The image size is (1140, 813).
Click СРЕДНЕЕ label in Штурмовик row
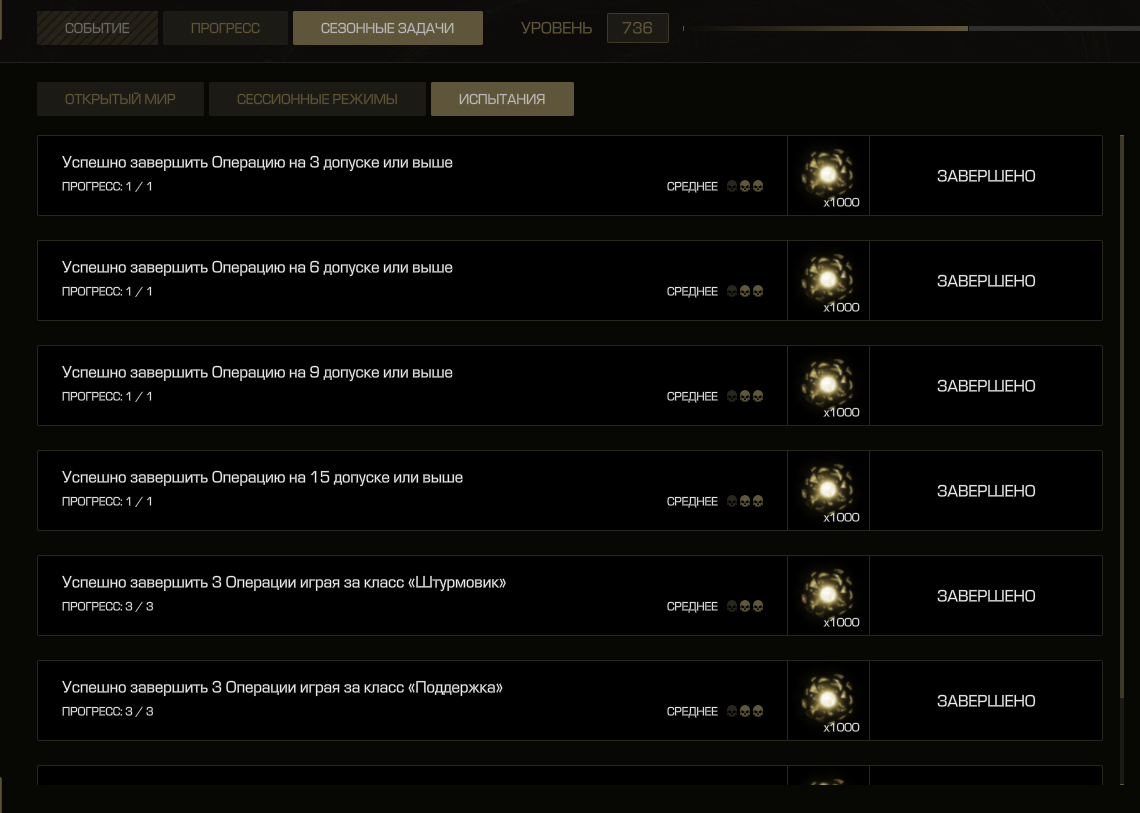pos(692,606)
